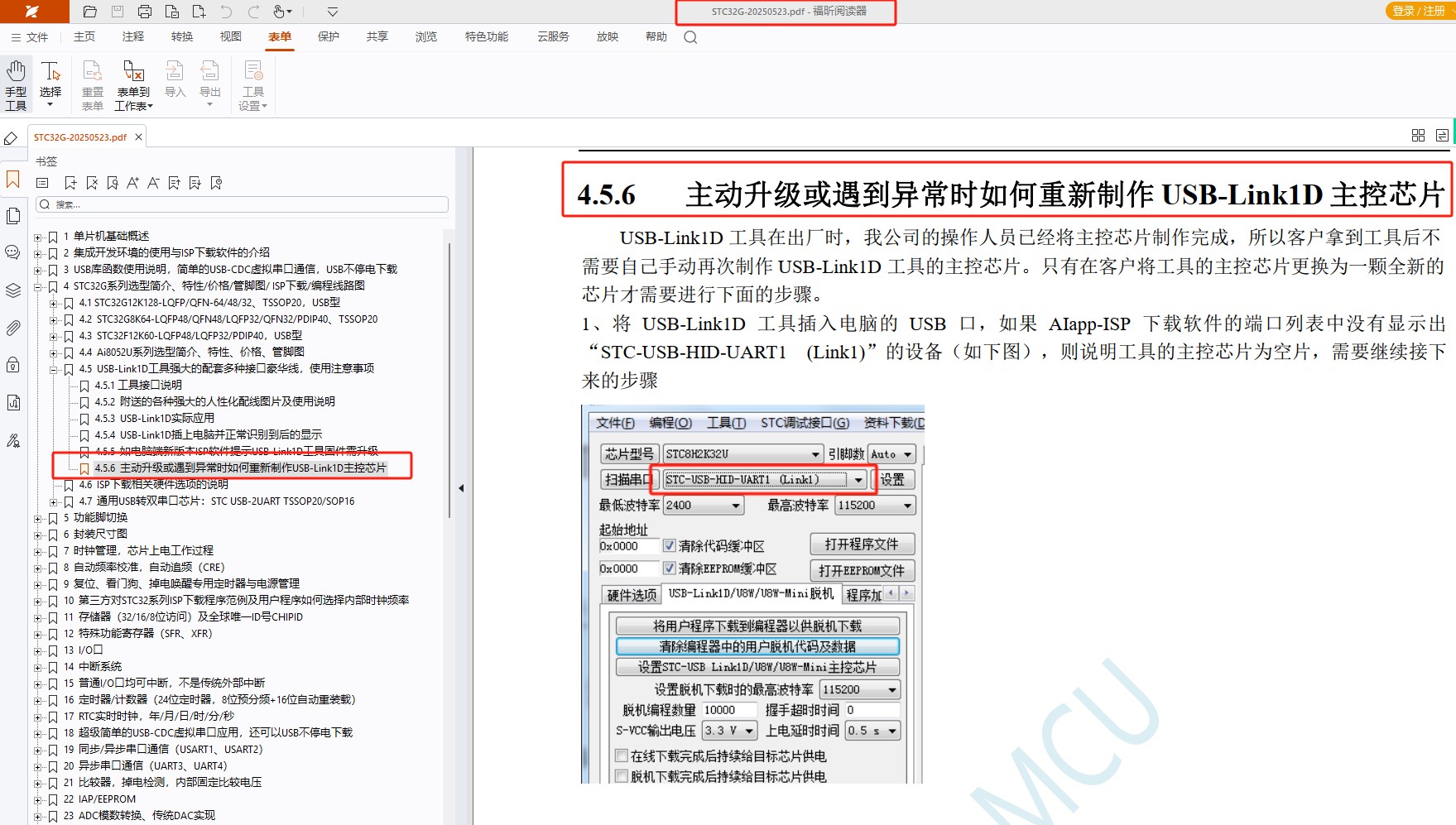1456x825 pixels.
Task: Go to bookmark 4.5.6 主动升级或遇到异常时
Action: click(x=240, y=468)
